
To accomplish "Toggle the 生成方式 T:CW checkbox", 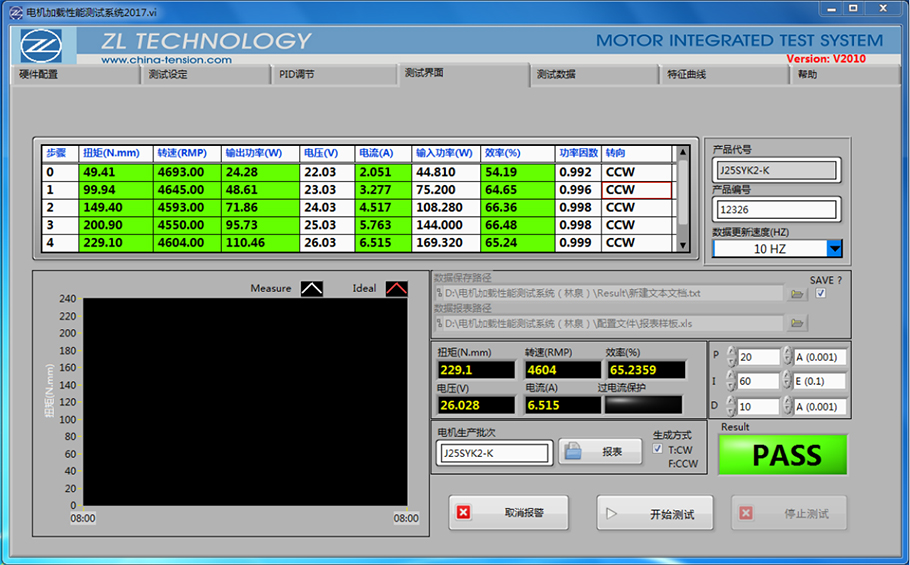I will pos(657,449).
